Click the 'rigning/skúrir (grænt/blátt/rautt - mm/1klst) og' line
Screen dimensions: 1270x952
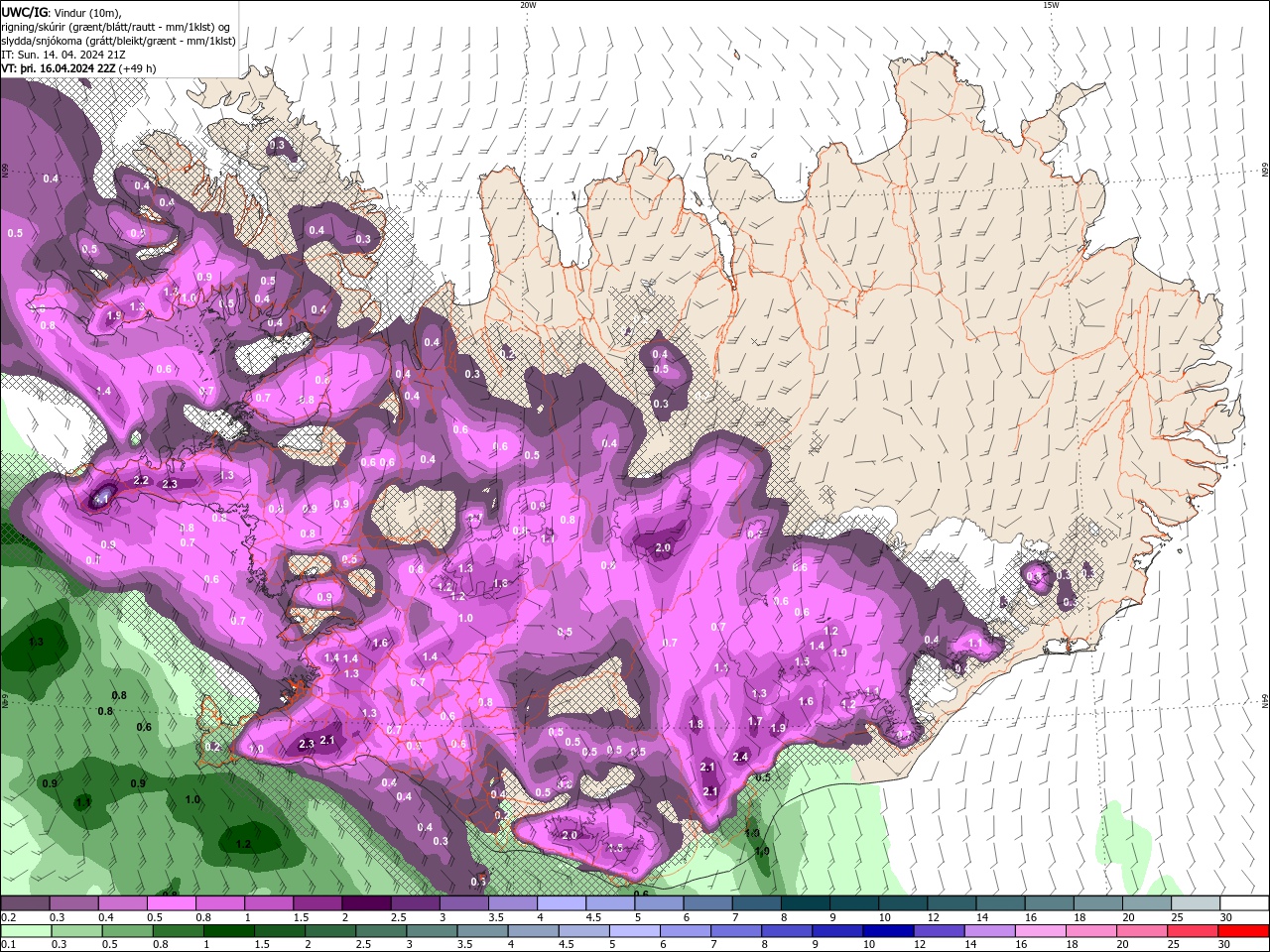pos(116,26)
